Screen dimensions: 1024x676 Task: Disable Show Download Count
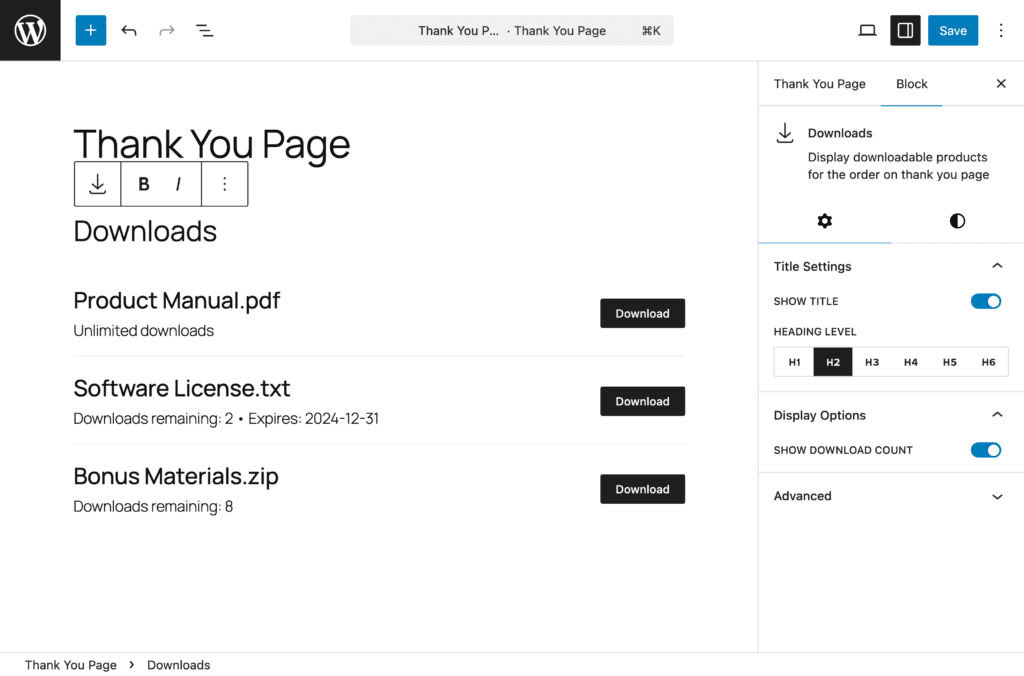986,450
